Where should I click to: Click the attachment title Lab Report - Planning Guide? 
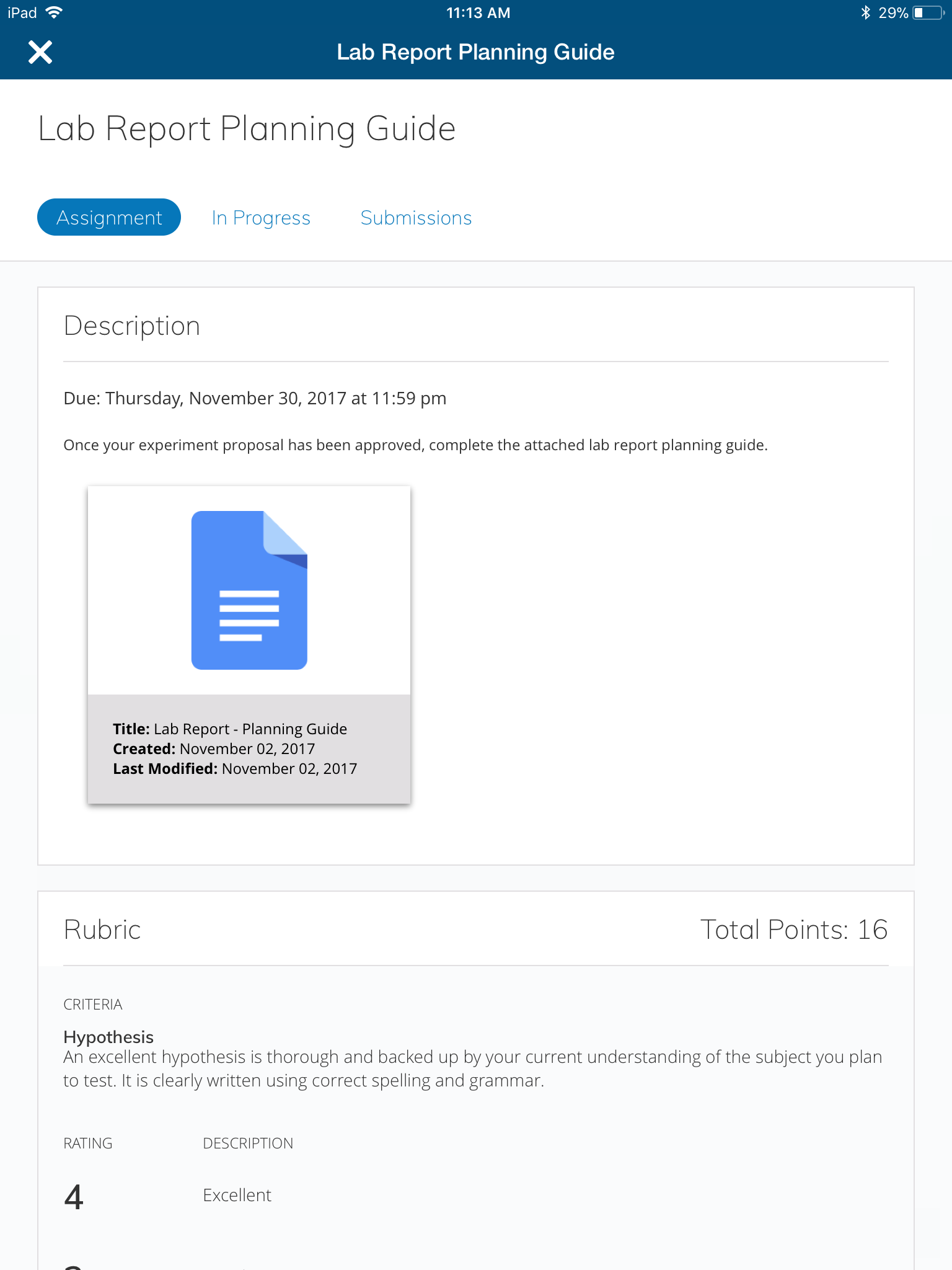(x=230, y=729)
